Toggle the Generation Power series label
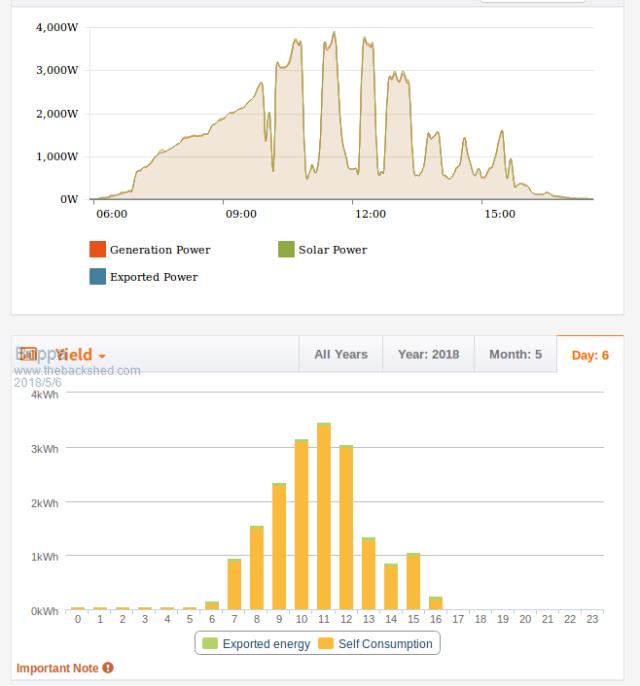 tap(160, 250)
